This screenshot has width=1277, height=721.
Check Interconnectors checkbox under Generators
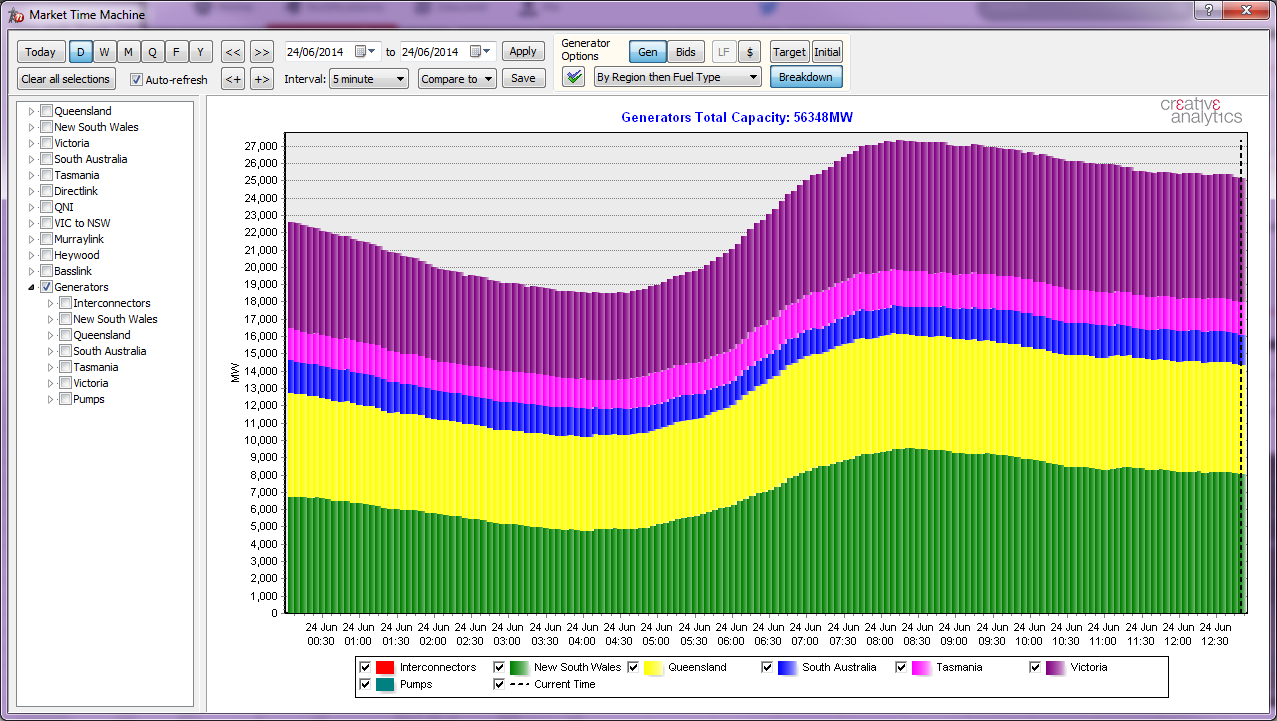tap(65, 303)
